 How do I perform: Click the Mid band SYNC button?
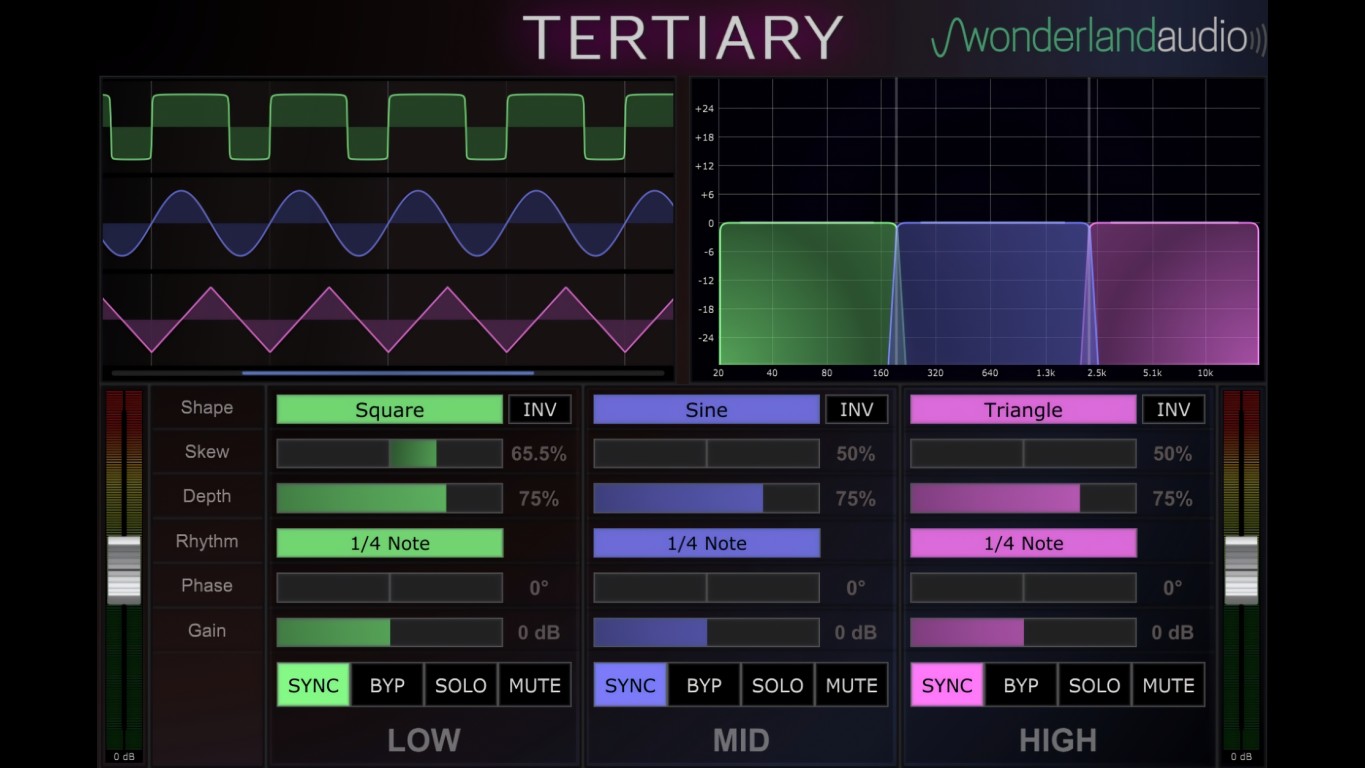click(x=630, y=685)
